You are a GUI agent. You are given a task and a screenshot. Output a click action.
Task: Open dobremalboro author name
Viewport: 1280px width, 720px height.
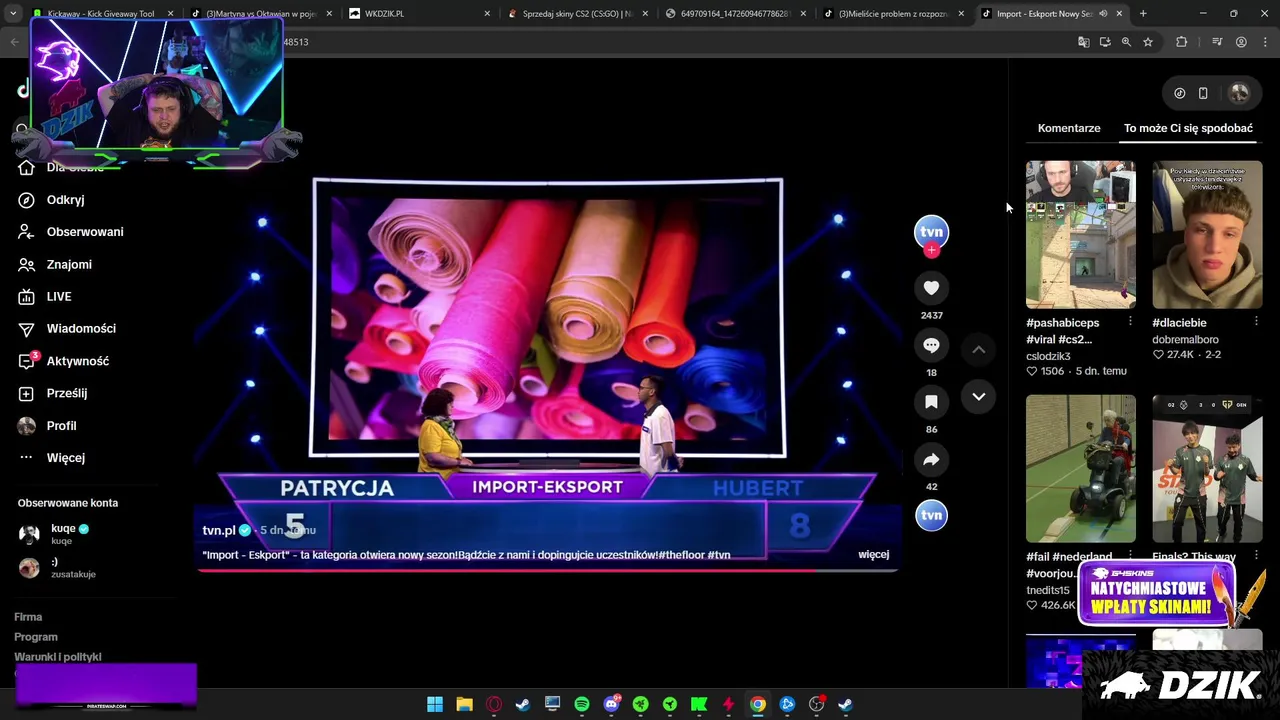(x=1185, y=340)
